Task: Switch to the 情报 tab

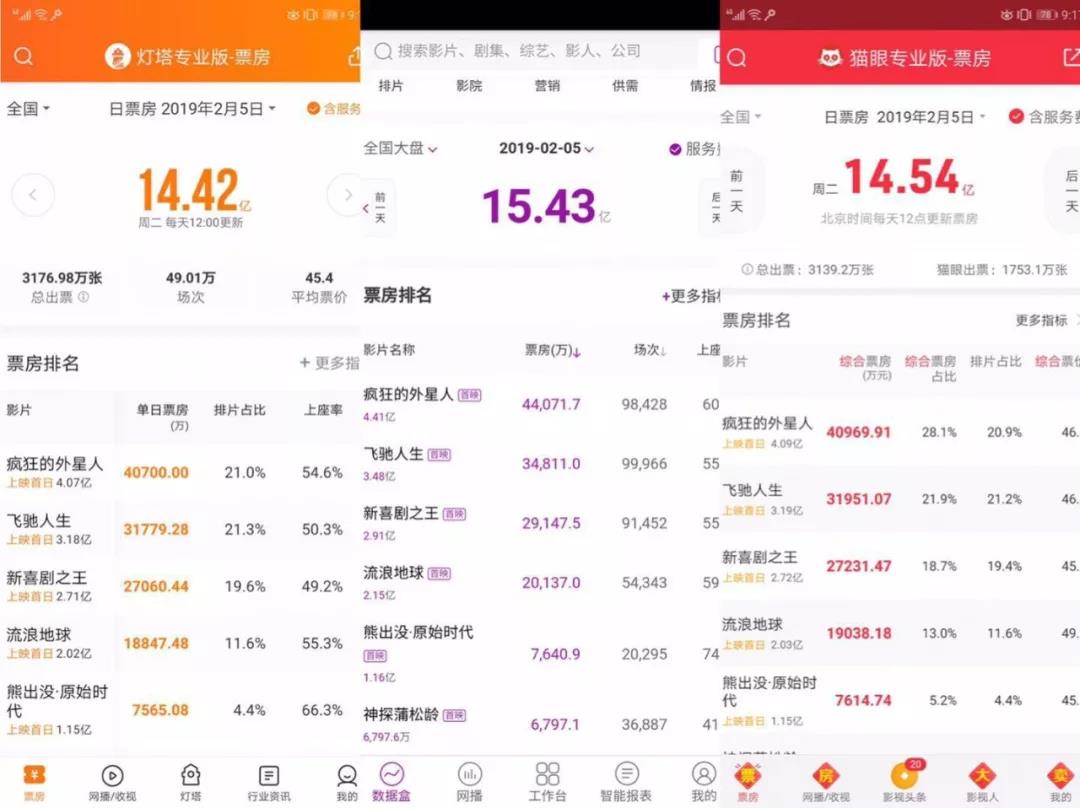Action: [703, 85]
